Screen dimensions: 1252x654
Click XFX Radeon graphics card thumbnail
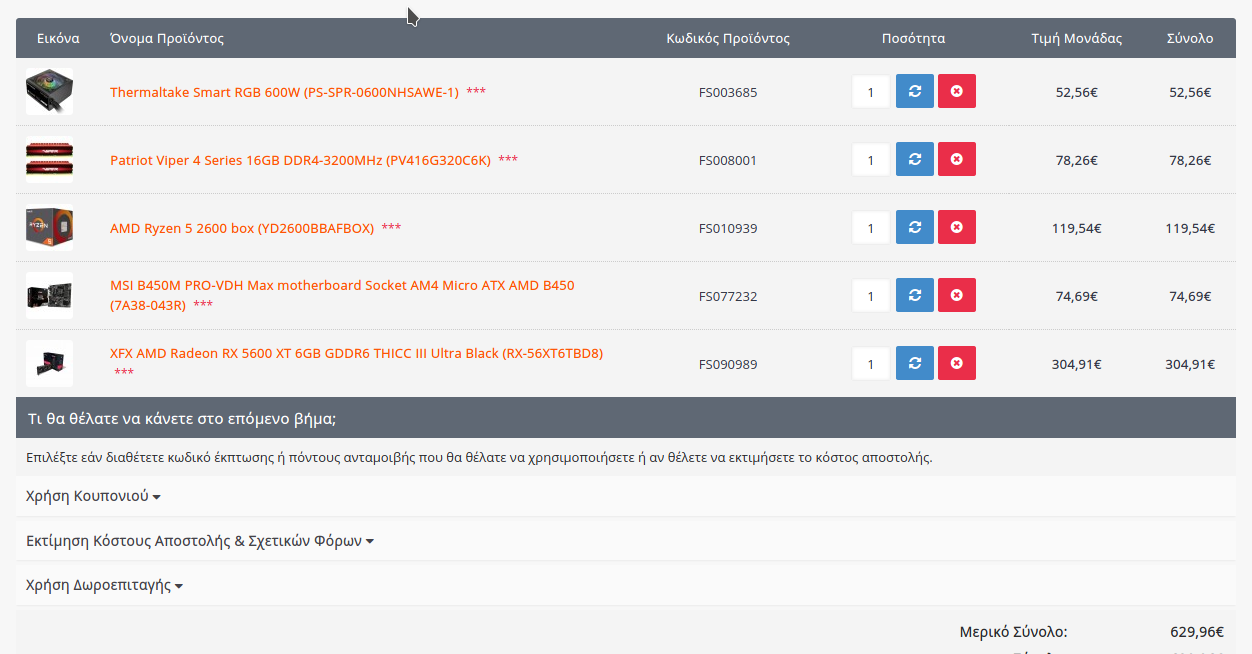tap(50, 364)
